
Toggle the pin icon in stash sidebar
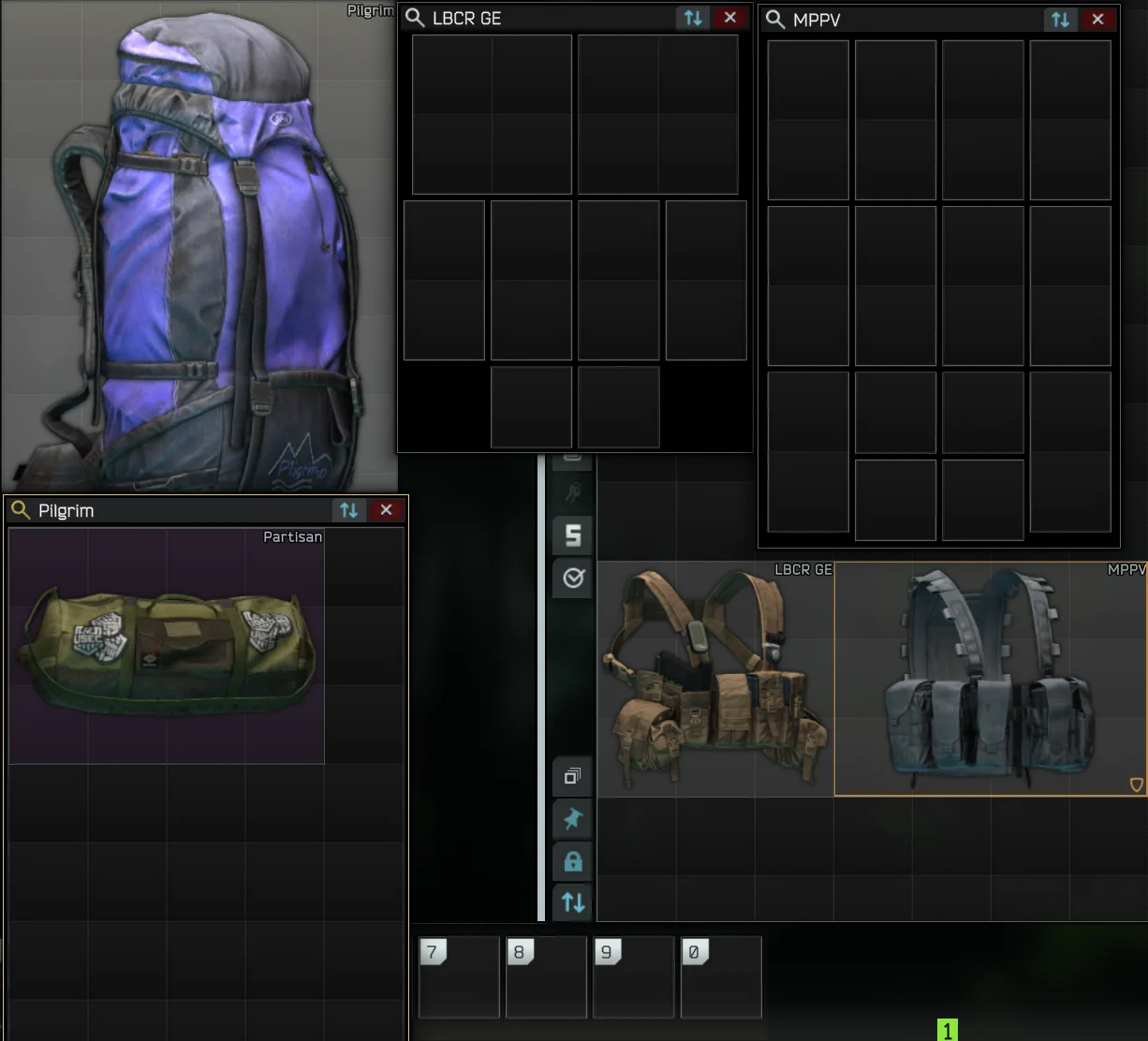(x=573, y=819)
